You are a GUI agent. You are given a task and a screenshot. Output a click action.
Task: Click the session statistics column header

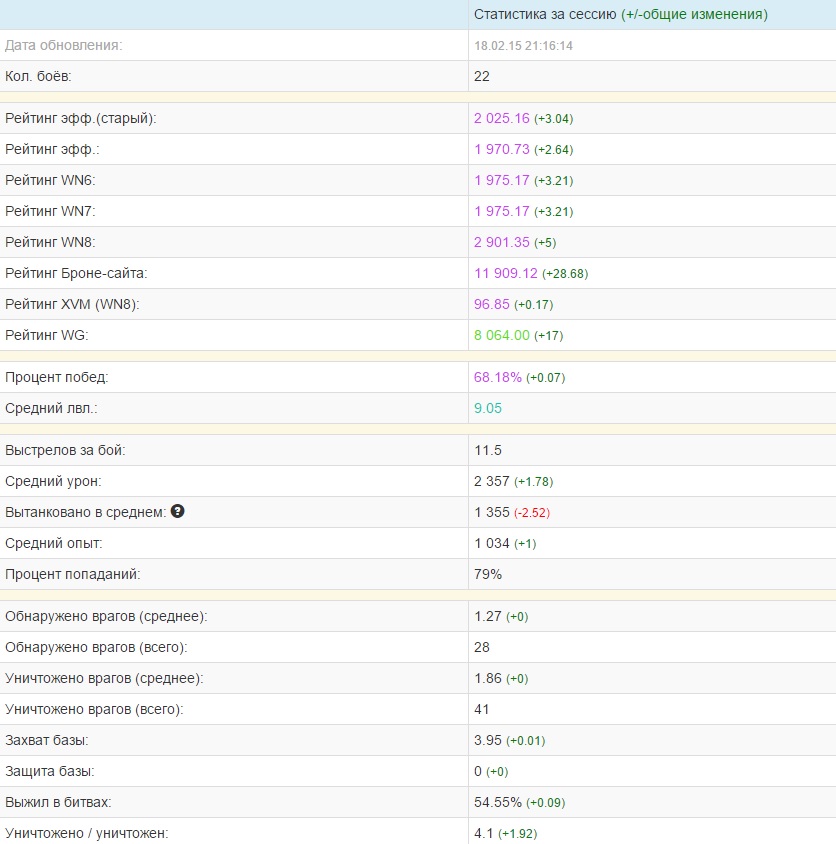pos(620,15)
